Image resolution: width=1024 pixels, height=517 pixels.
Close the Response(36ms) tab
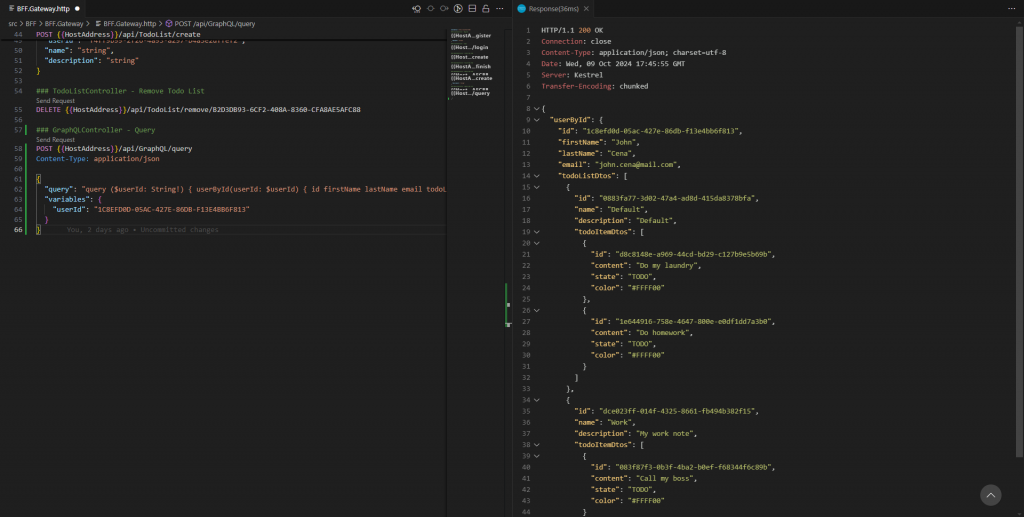[x=586, y=8]
